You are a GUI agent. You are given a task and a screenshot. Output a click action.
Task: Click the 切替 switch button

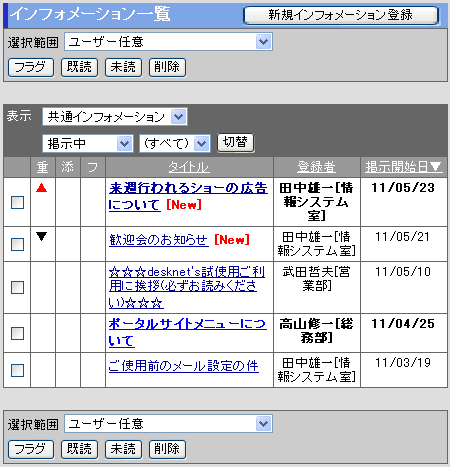pyautogui.click(x=235, y=143)
